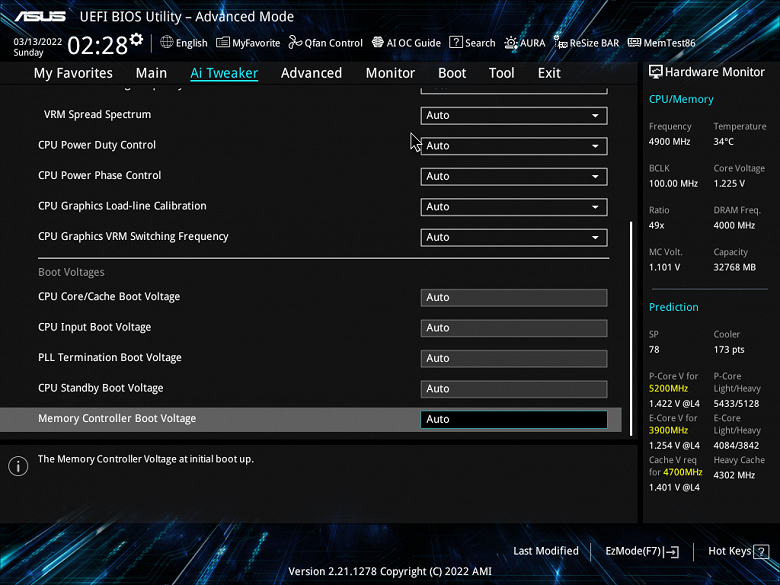780x585 pixels.
Task: Launch MemTest86 icon
Action: [x=634, y=43]
